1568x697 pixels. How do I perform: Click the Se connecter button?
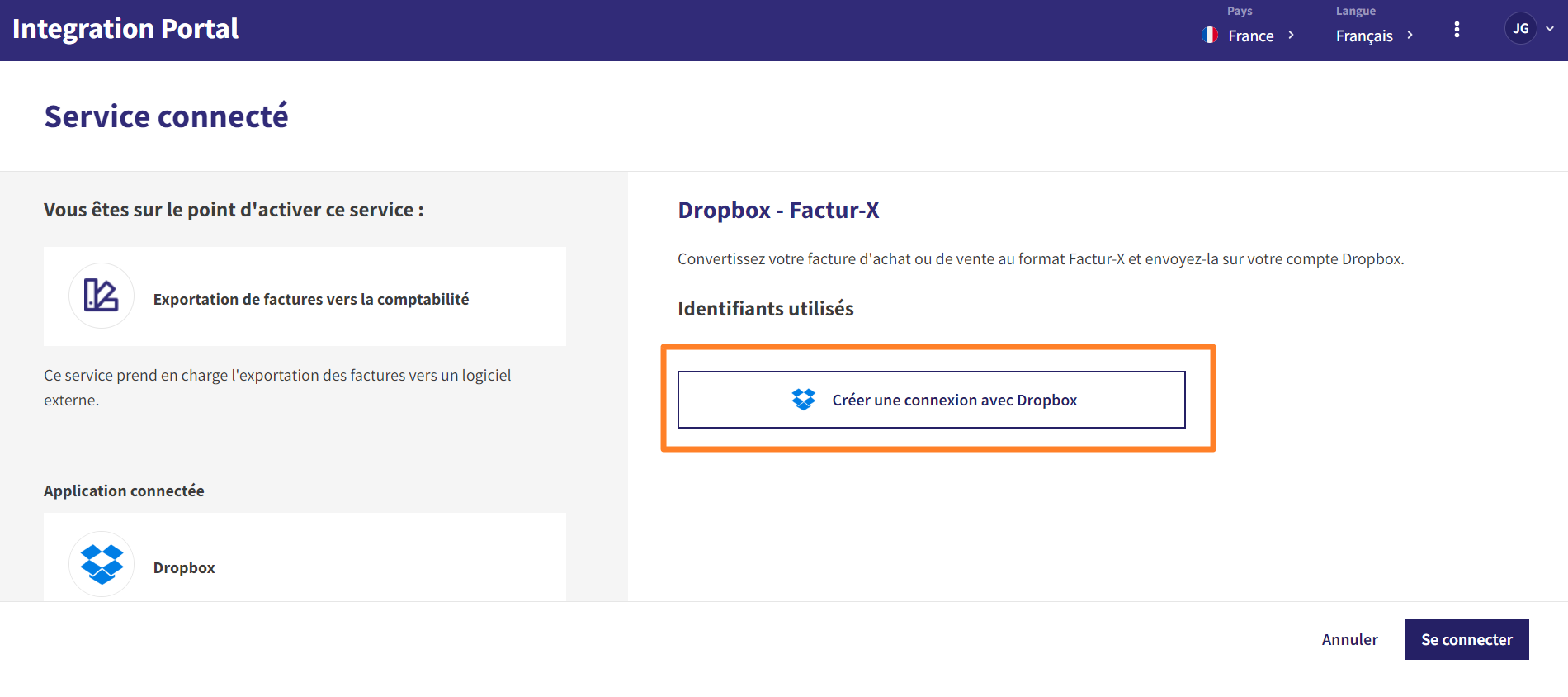point(1466,639)
